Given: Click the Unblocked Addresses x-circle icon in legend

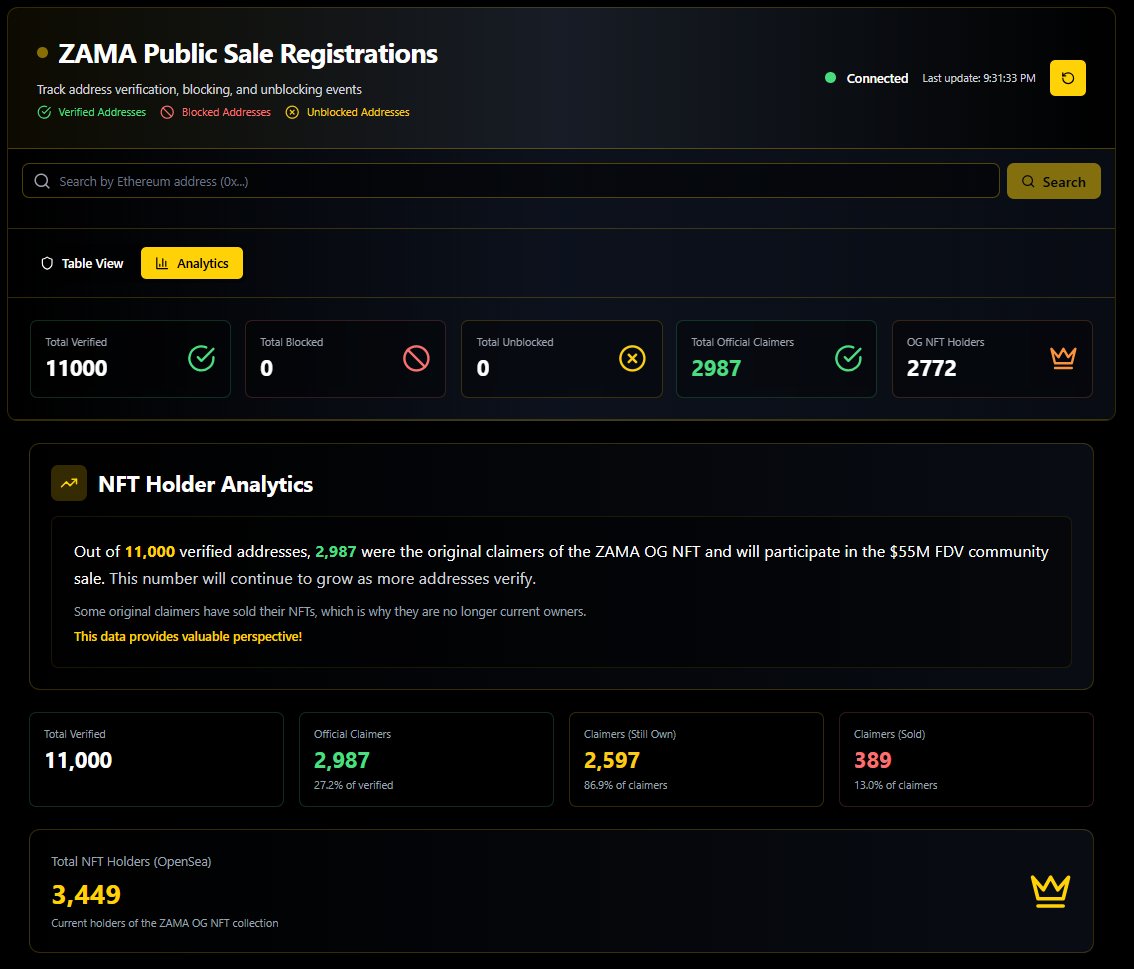Looking at the screenshot, I should point(292,112).
